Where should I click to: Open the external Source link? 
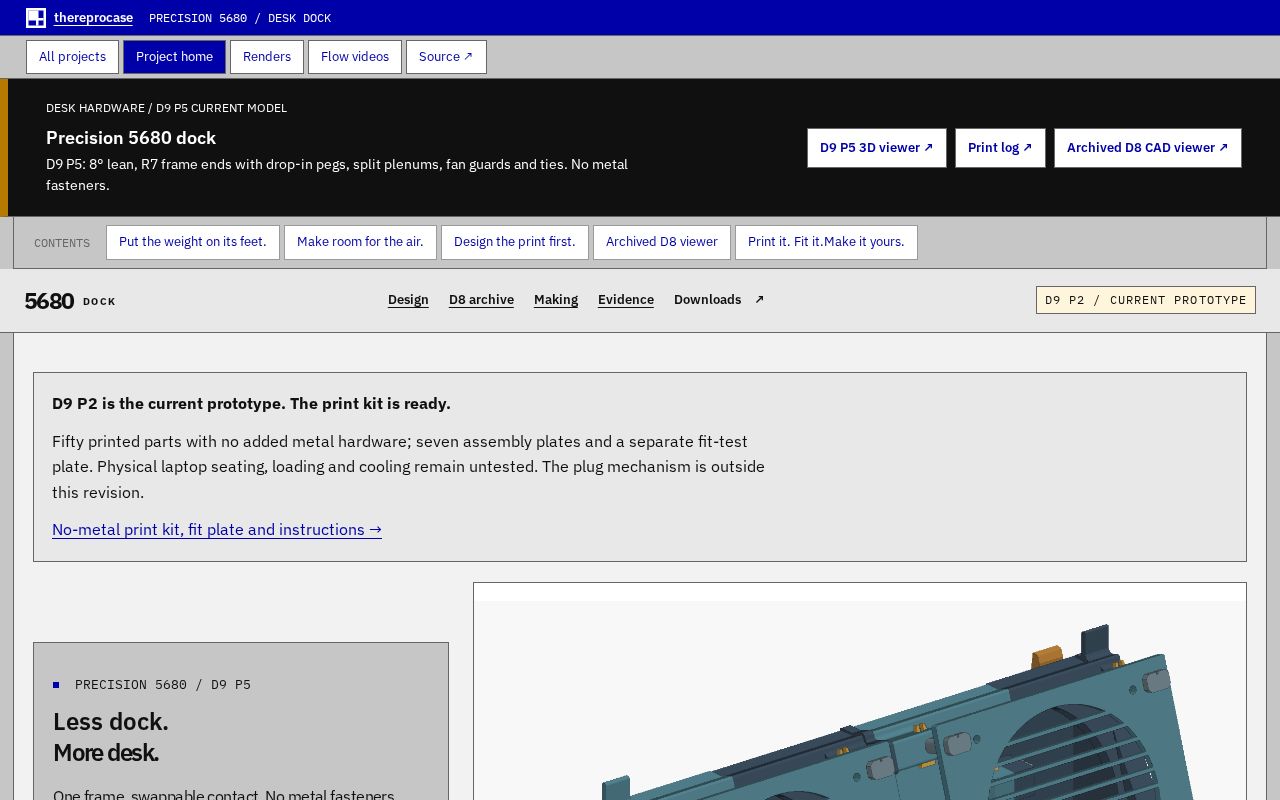tap(446, 57)
